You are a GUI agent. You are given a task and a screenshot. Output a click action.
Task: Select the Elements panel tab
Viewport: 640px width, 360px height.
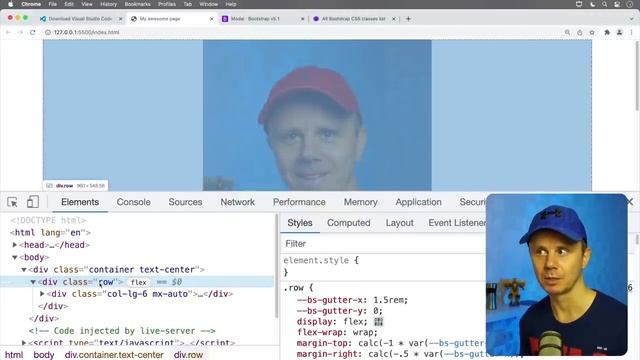coord(80,202)
